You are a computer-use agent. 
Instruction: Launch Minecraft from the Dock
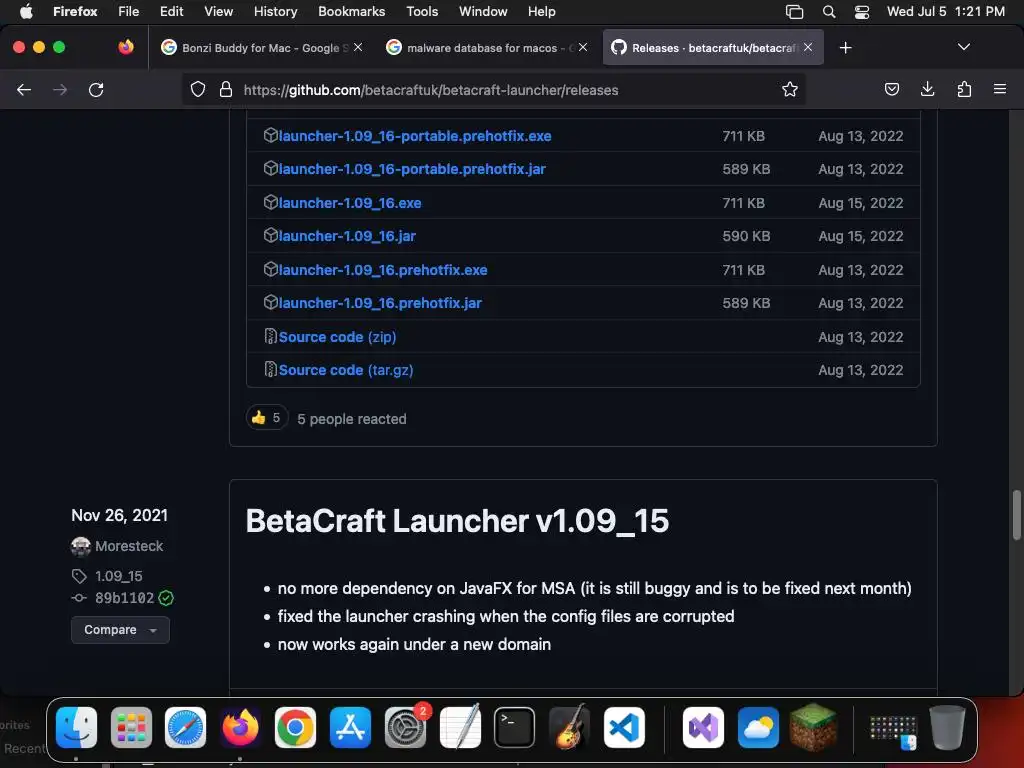pyautogui.click(x=813, y=727)
